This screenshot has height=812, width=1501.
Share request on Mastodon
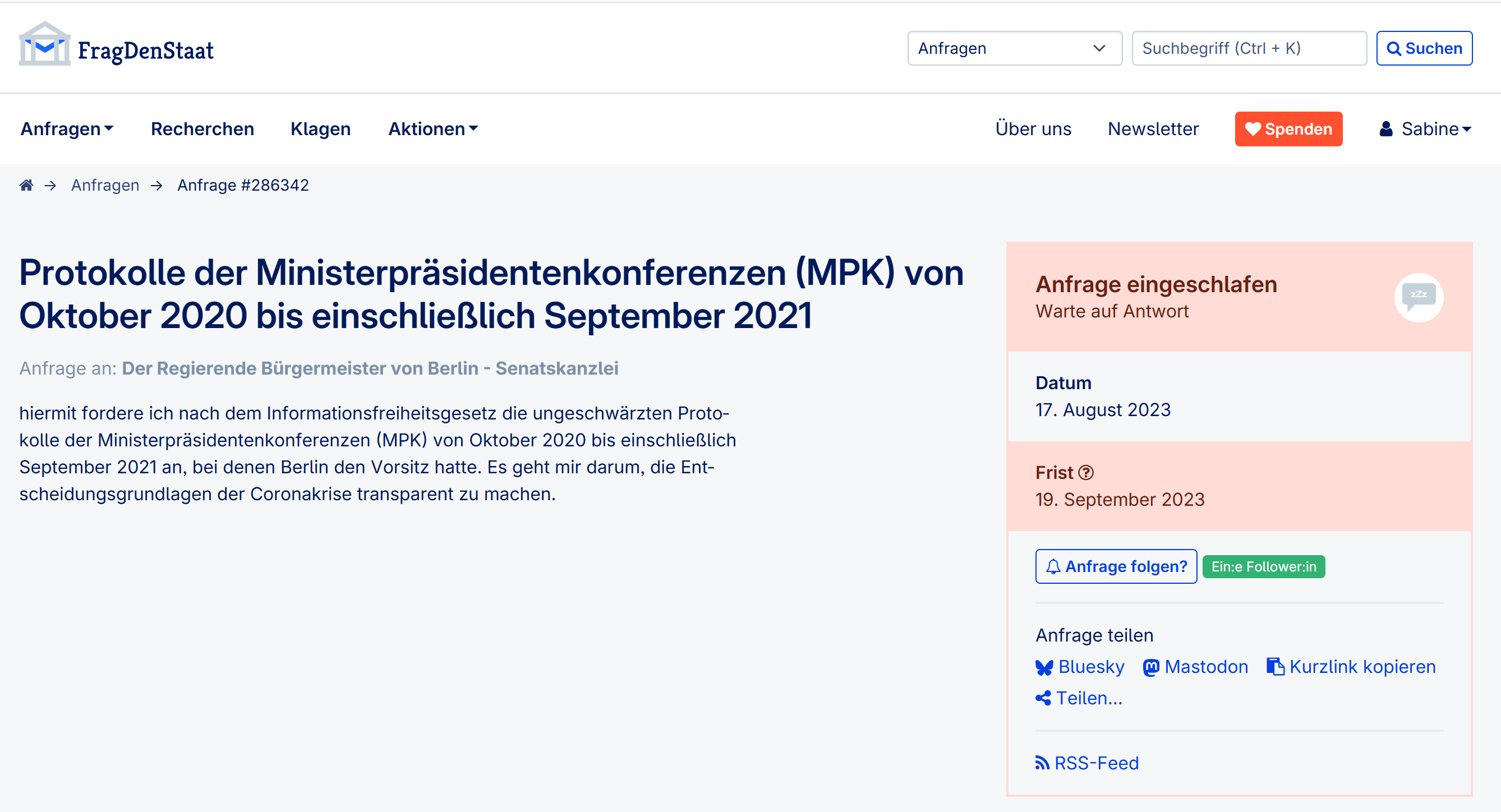pyautogui.click(x=1195, y=666)
